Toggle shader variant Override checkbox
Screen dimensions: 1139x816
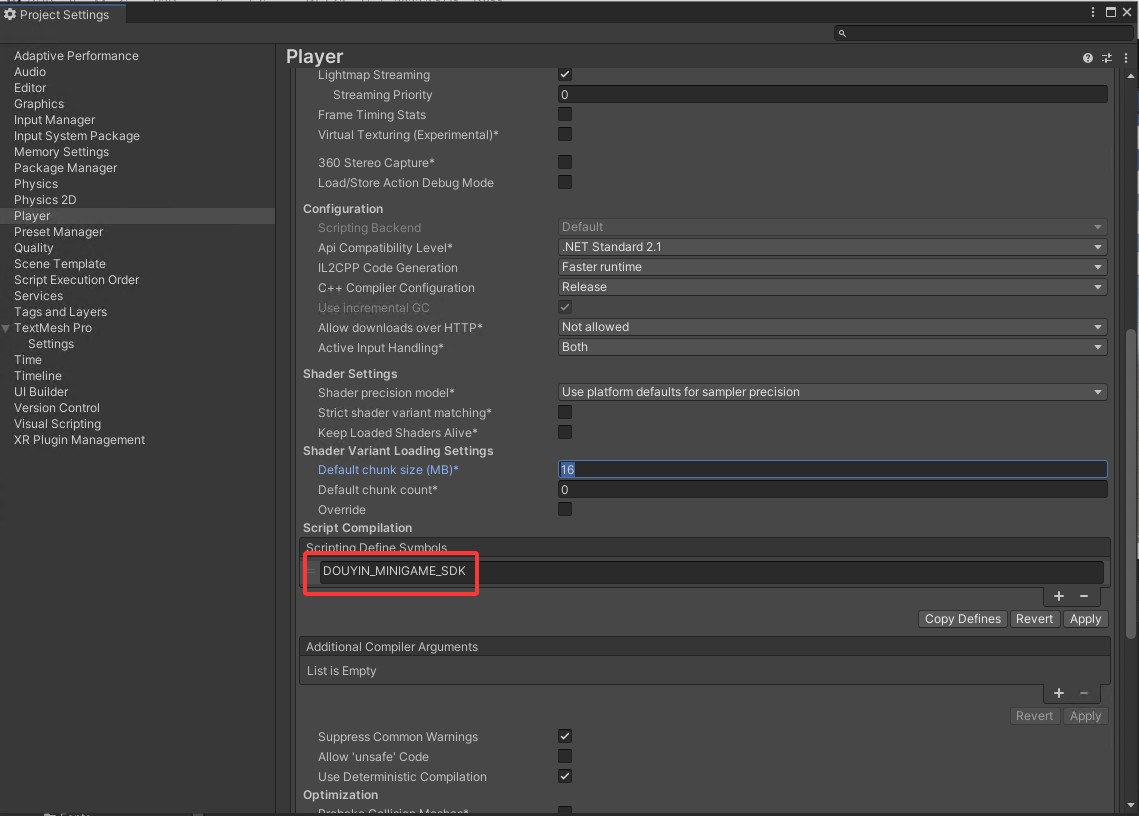[x=564, y=509]
